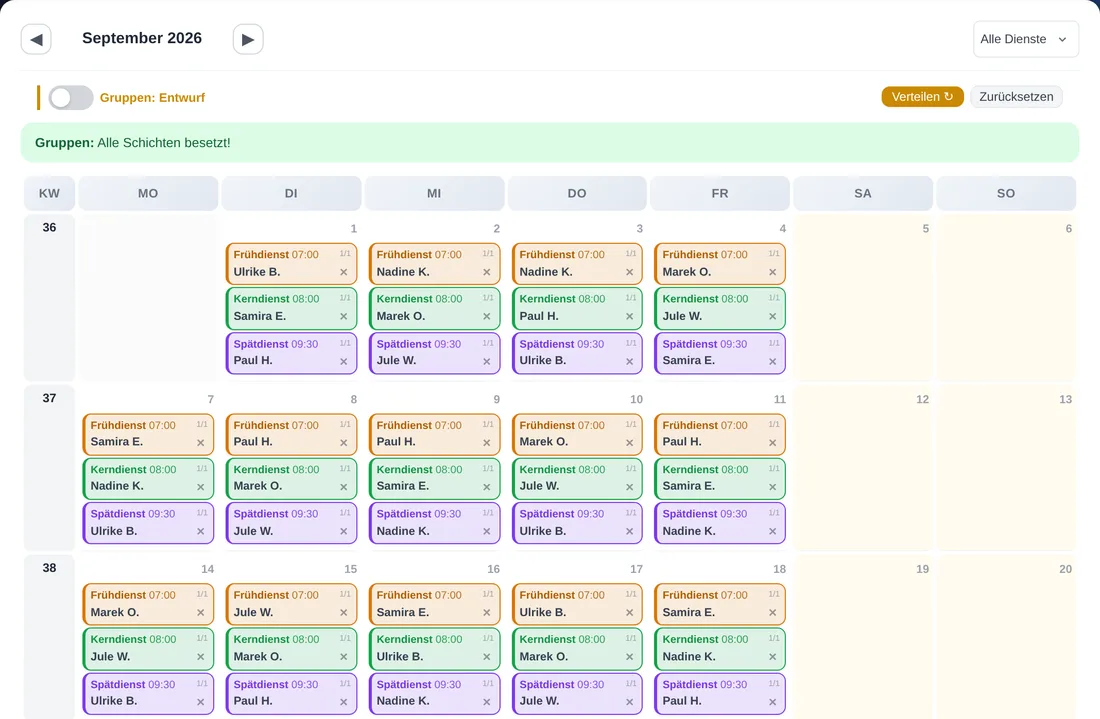The height and width of the screenshot is (719, 1100).
Task: Click the September 2026 month title
Action: pyautogui.click(x=142, y=39)
